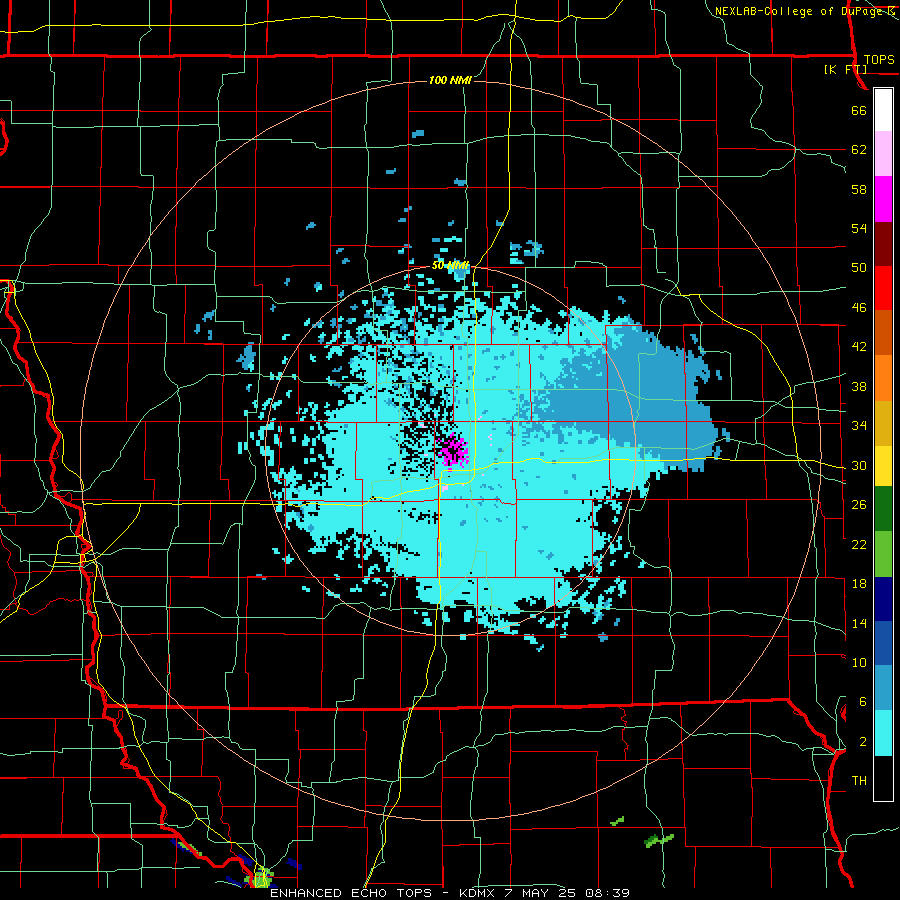Click the magenta echo top cluster at radar center
Viewport: 900px width, 900px height.
pyautogui.click(x=453, y=449)
